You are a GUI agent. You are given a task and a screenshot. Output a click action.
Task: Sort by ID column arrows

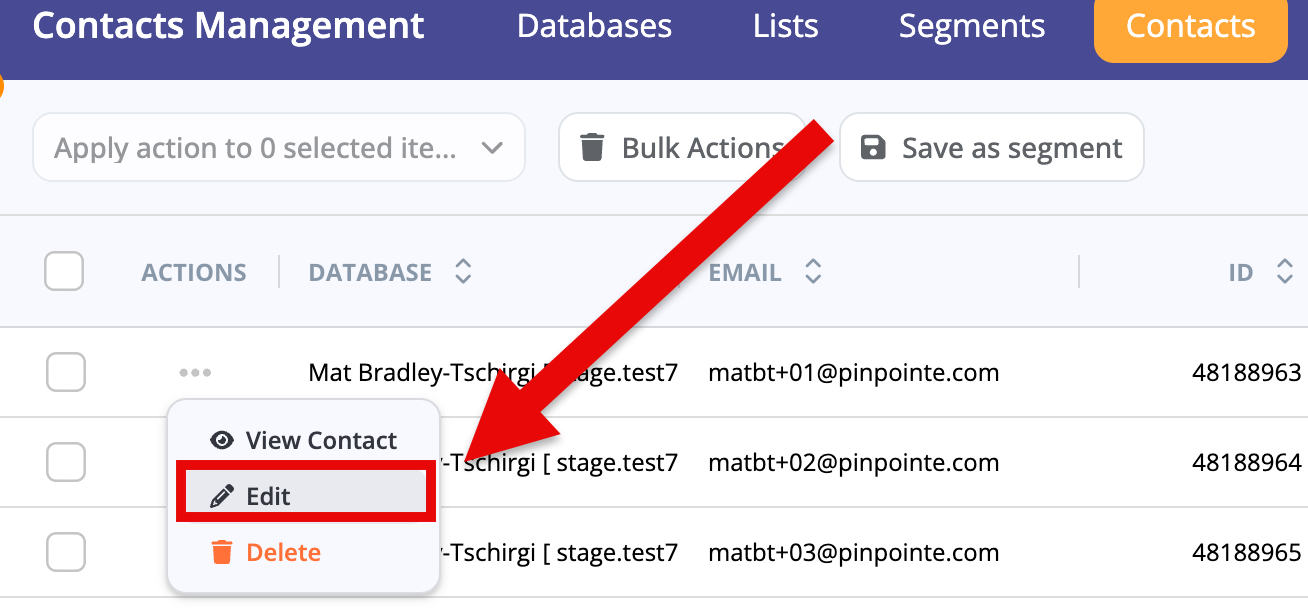pos(1285,272)
